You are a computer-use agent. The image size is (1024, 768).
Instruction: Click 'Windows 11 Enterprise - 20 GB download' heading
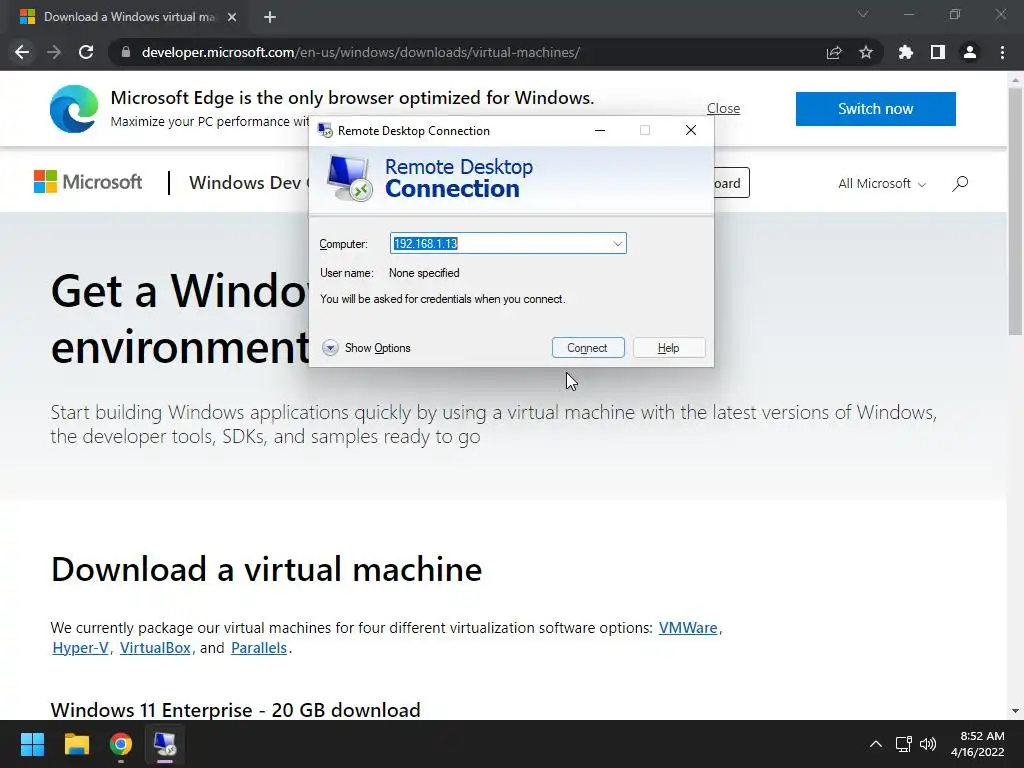point(235,709)
